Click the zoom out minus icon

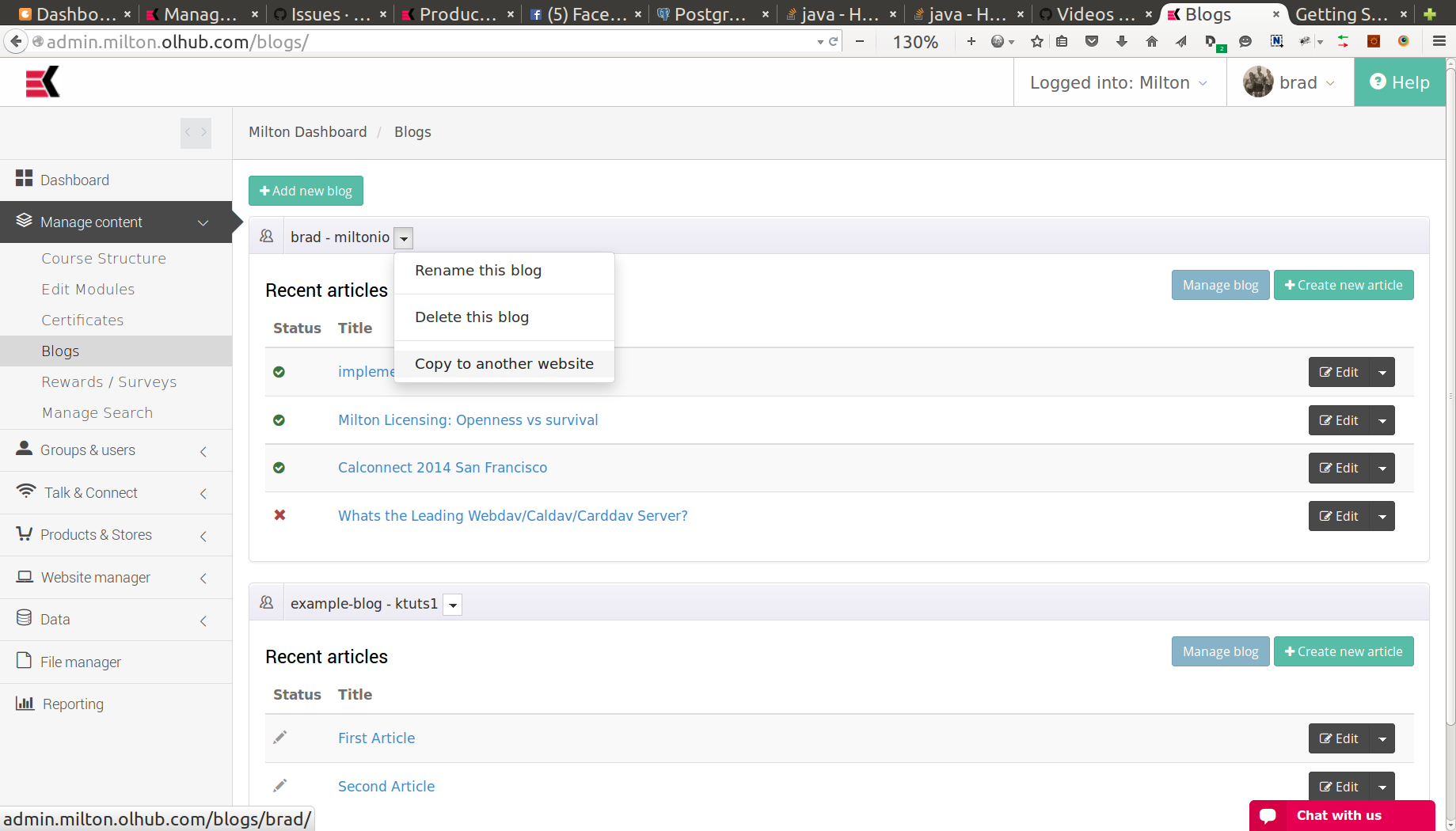860,41
